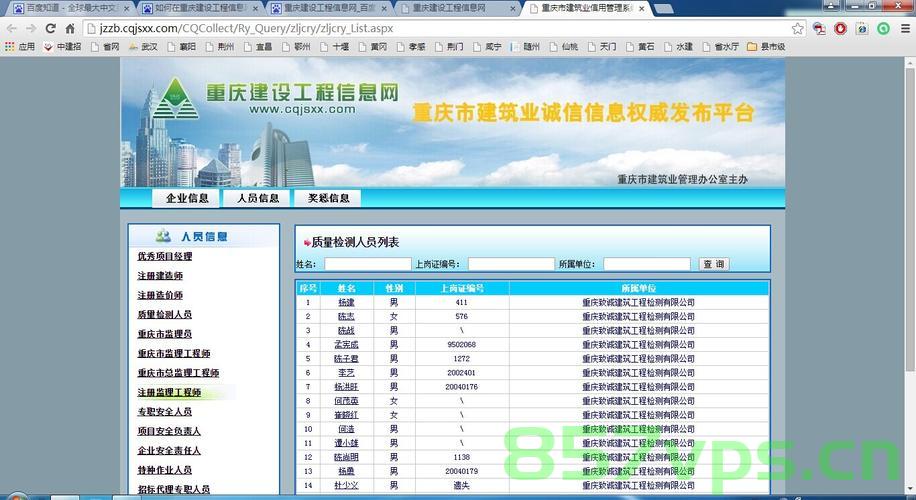The height and width of the screenshot is (500, 916).
Task: Open the 重庆市监理员 sidebar link
Action: pos(165,334)
